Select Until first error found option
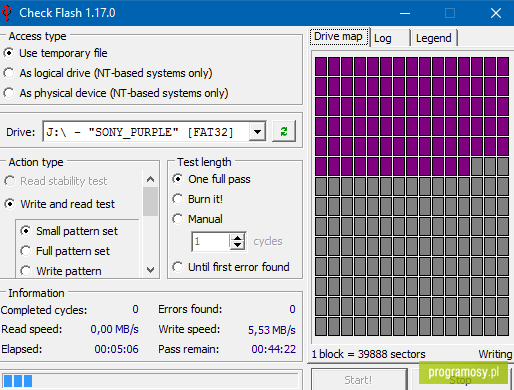514x390 pixels. [231, 267]
